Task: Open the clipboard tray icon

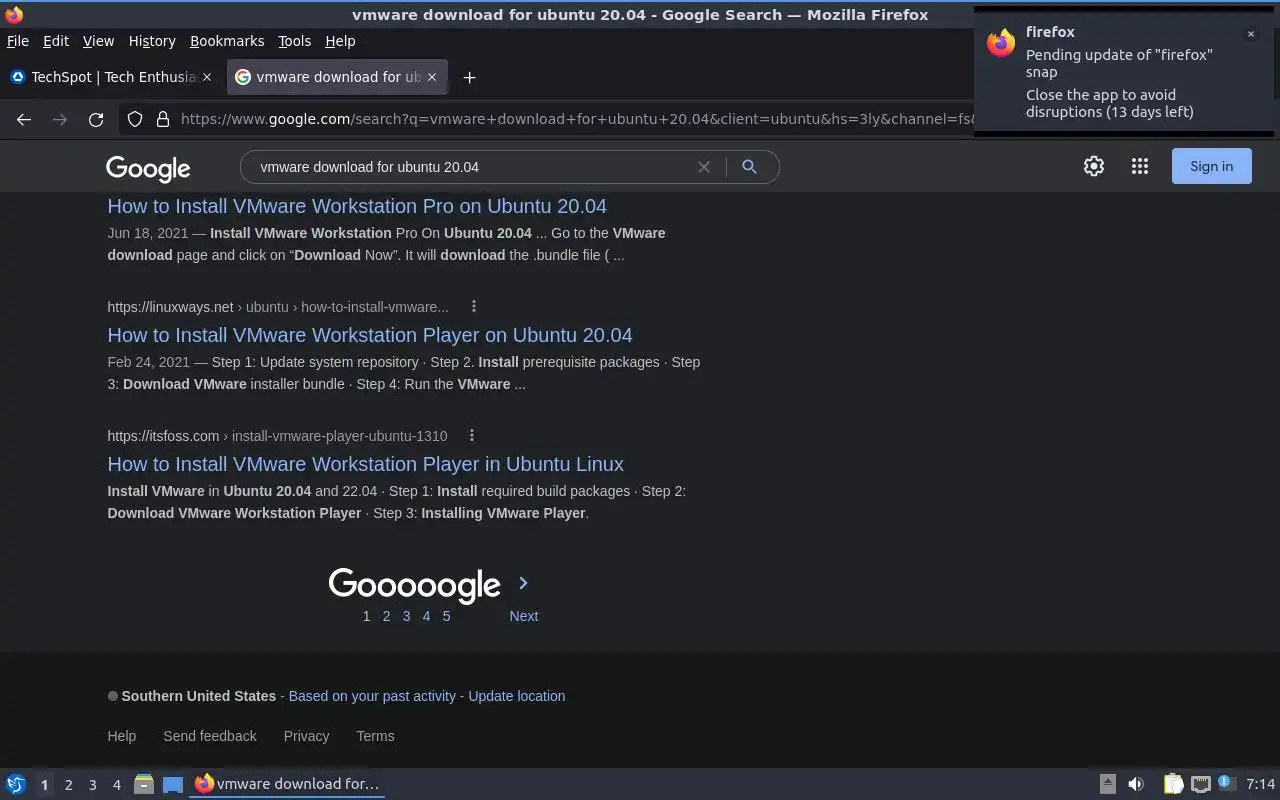Action: tap(1173, 784)
